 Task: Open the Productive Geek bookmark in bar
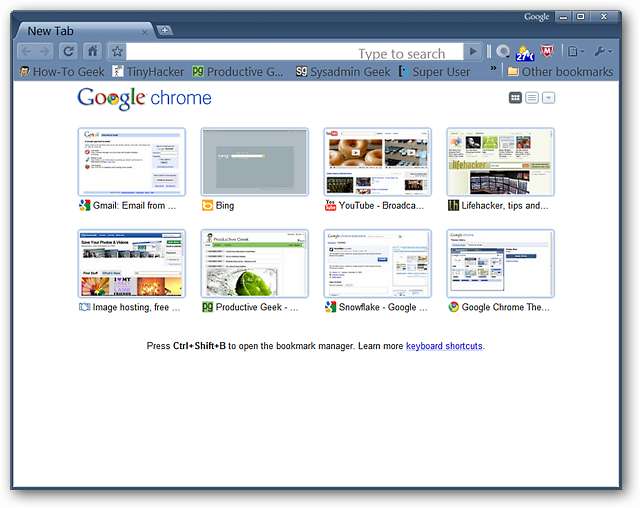point(238,72)
